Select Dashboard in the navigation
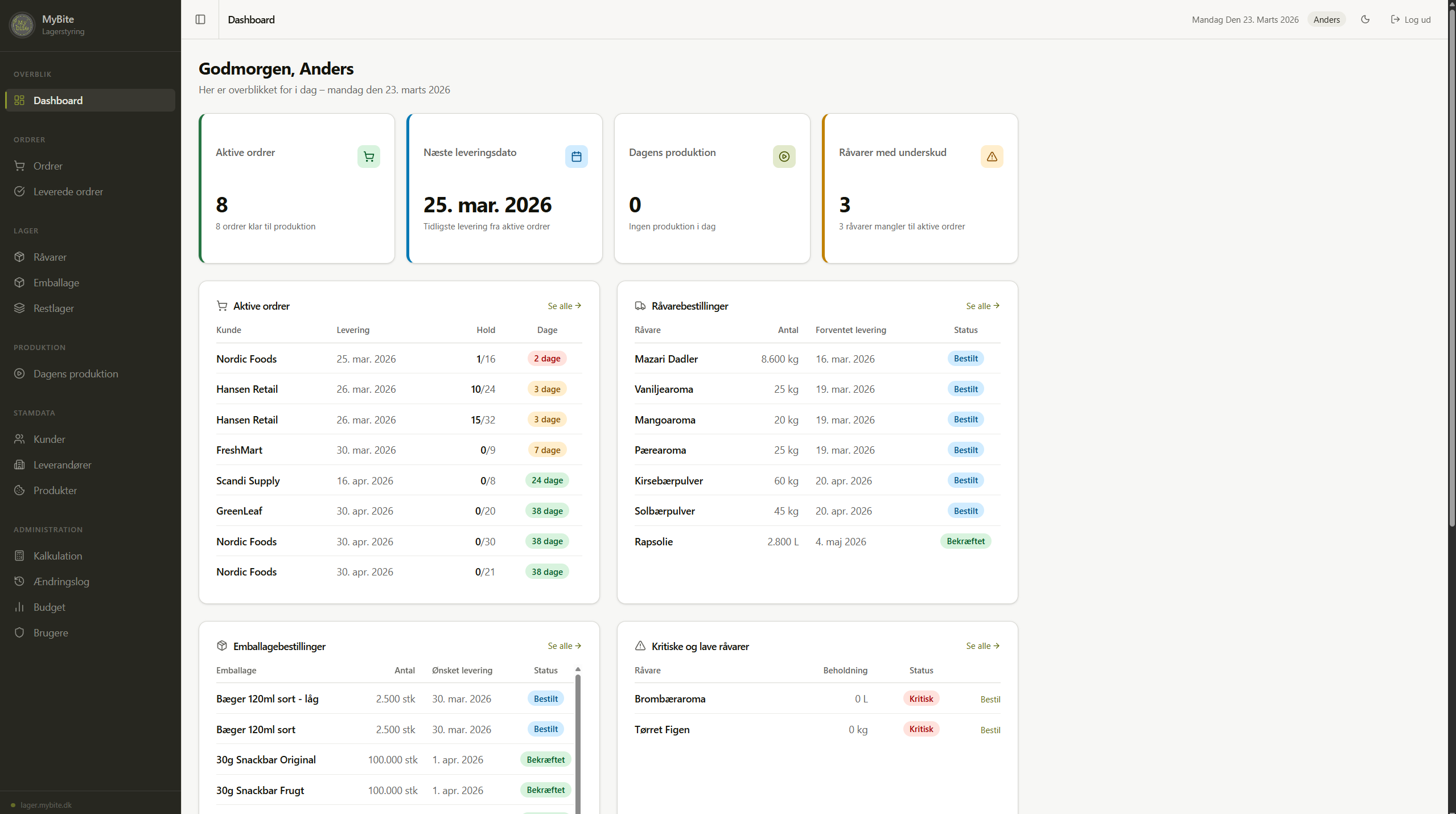This screenshot has width=1456, height=814. [57, 100]
